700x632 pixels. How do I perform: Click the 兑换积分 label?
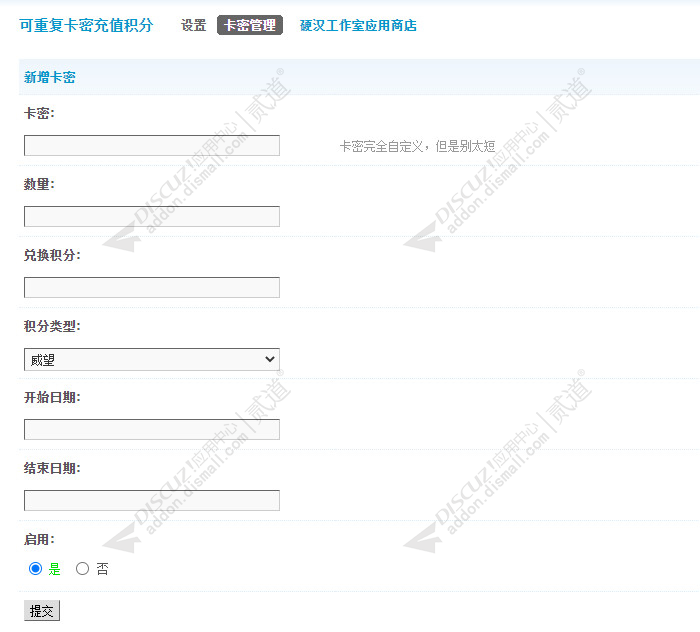(x=52, y=255)
